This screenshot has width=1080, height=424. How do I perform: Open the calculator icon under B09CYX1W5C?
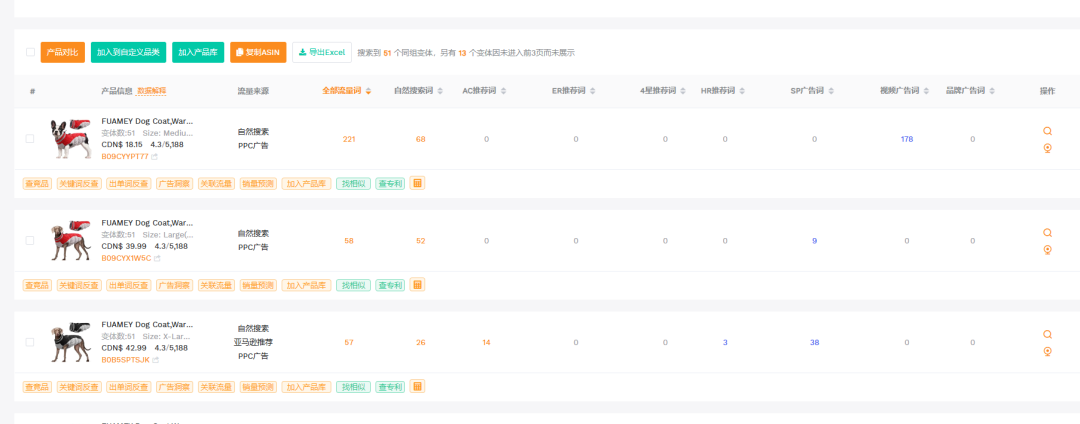417,285
